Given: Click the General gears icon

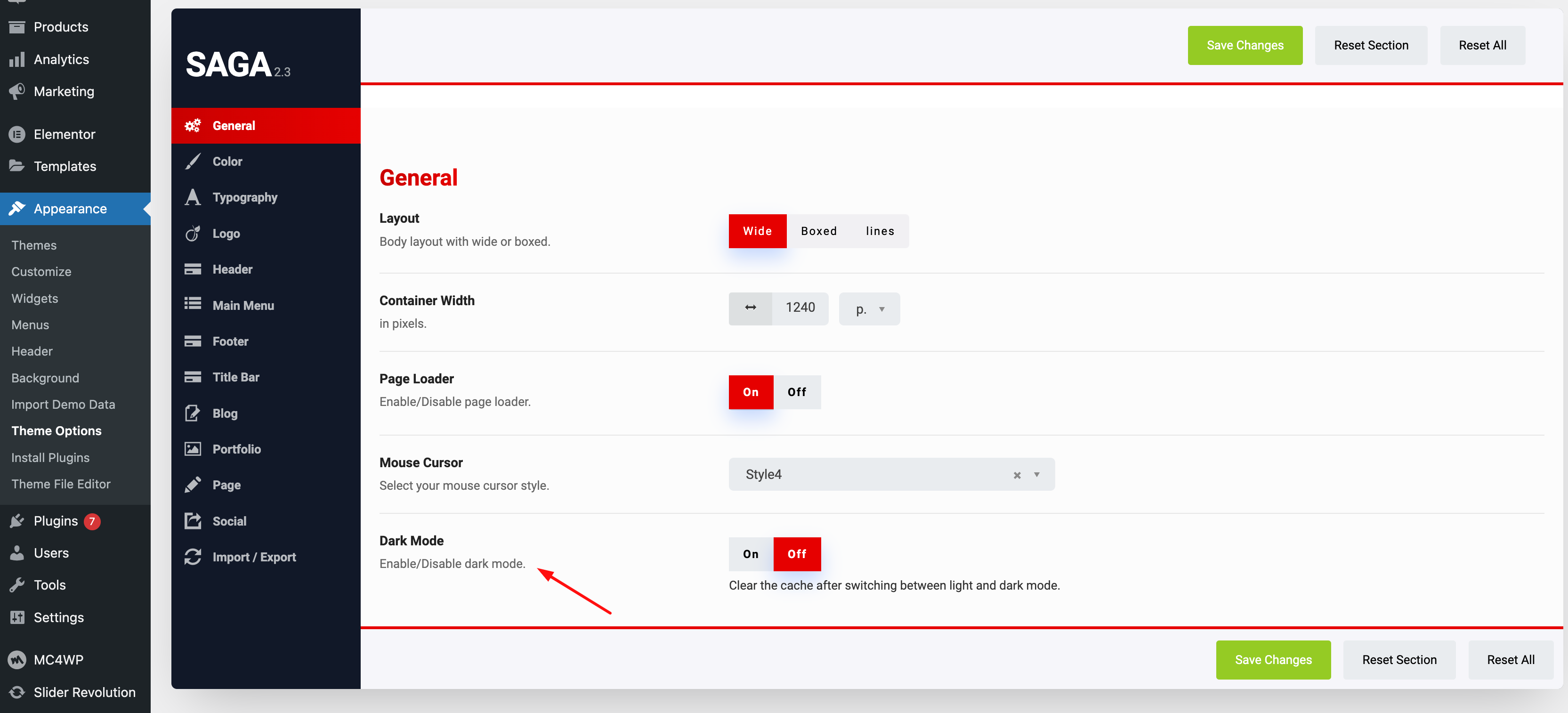Looking at the screenshot, I should coord(192,125).
